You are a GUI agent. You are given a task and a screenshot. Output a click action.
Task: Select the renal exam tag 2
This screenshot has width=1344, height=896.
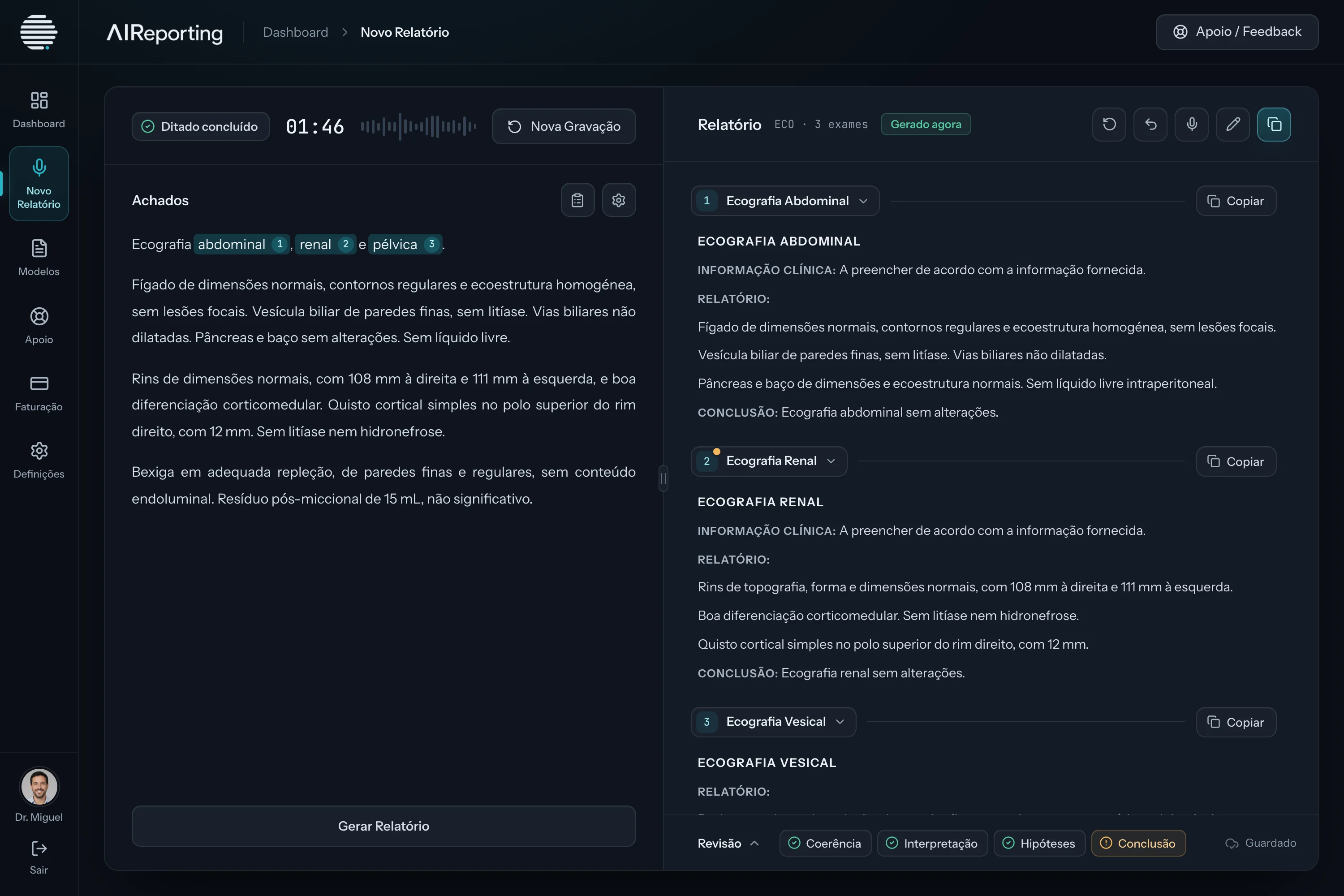326,244
